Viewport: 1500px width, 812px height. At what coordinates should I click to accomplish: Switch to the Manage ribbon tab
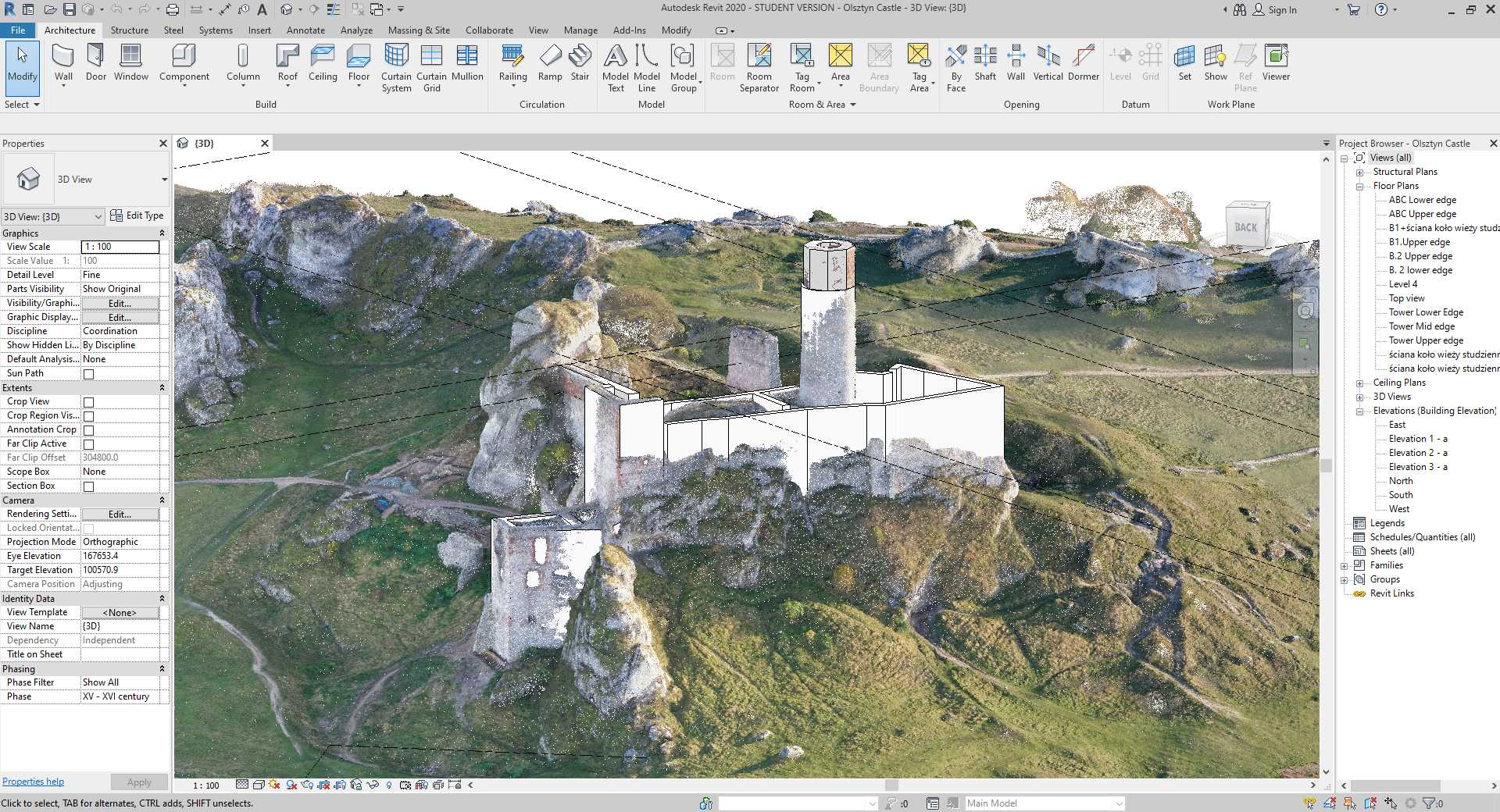point(580,30)
